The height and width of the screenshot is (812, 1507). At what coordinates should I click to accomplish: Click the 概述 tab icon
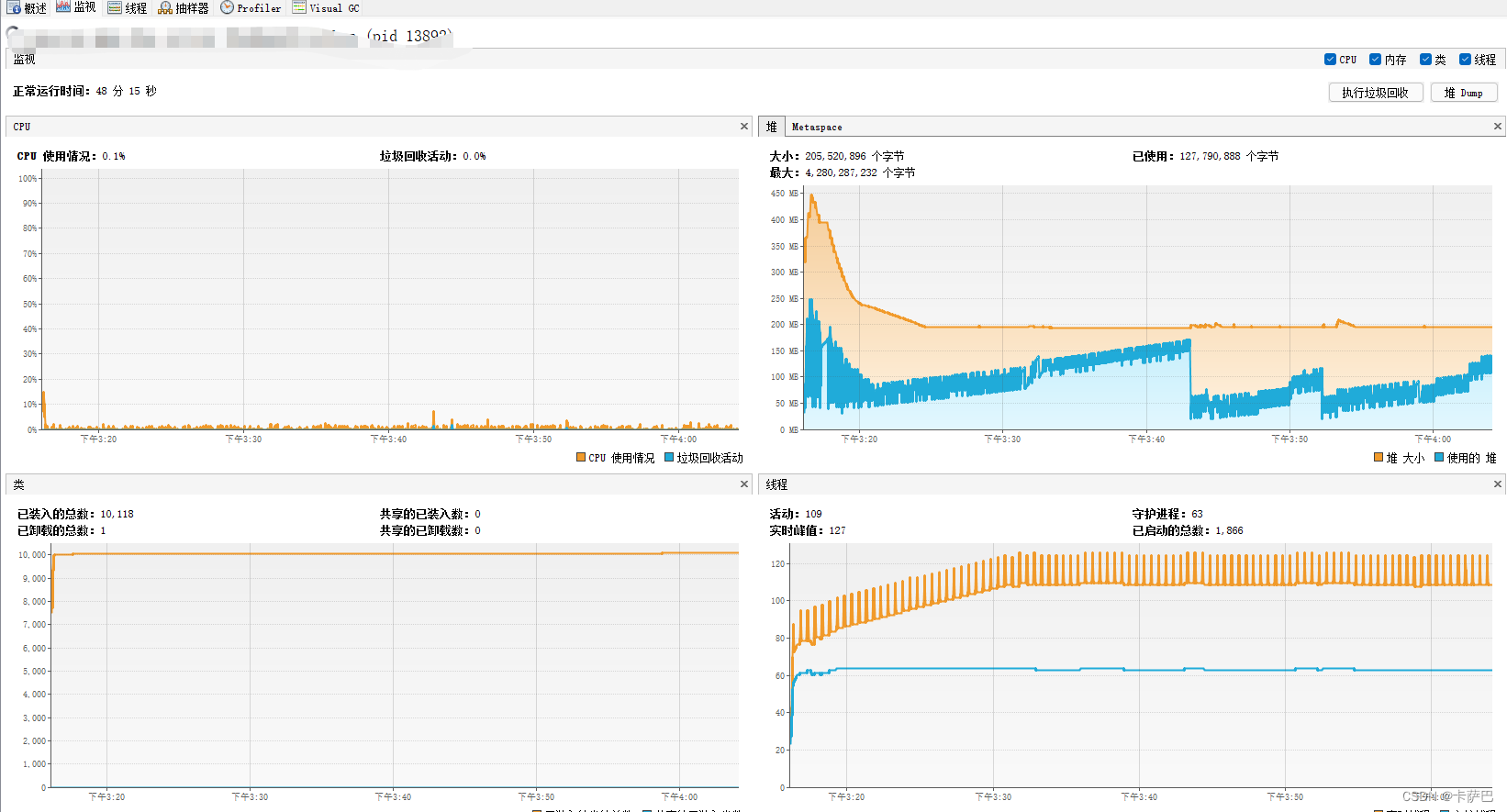click(x=14, y=7)
